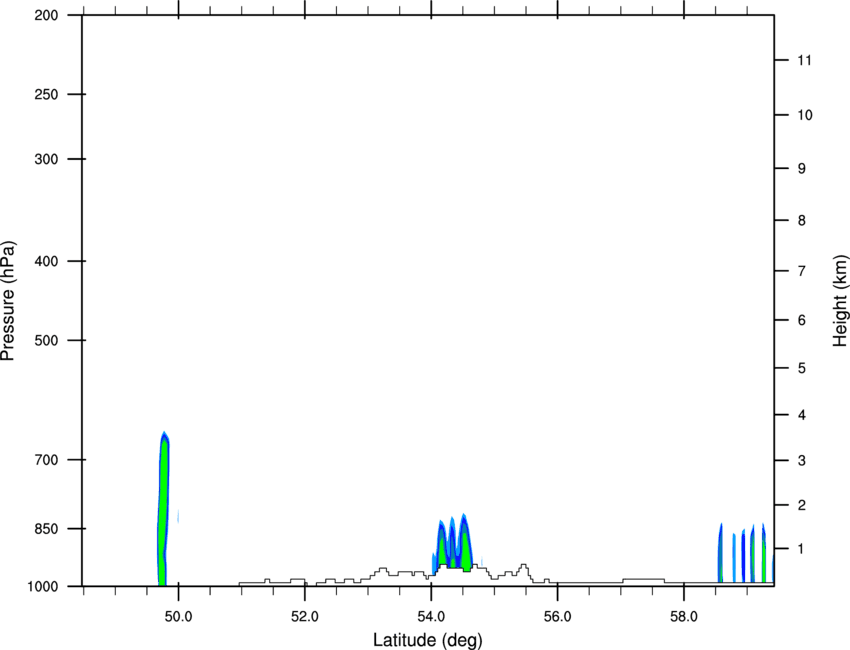Select the 850 pressure tick label

[x=46, y=529]
